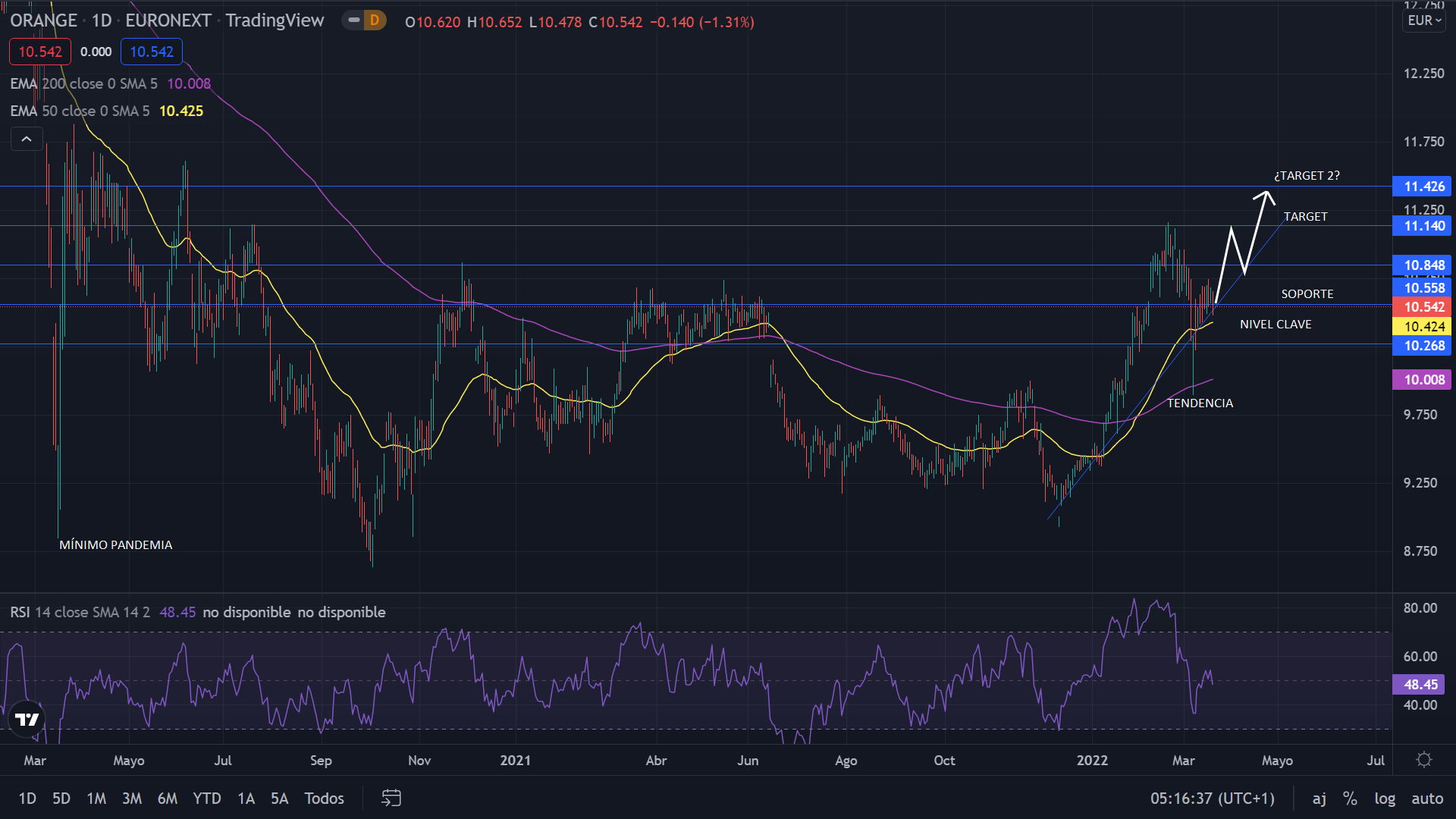The image size is (1456, 819).
Task: Click the delayed data D badge
Action: click(x=374, y=20)
